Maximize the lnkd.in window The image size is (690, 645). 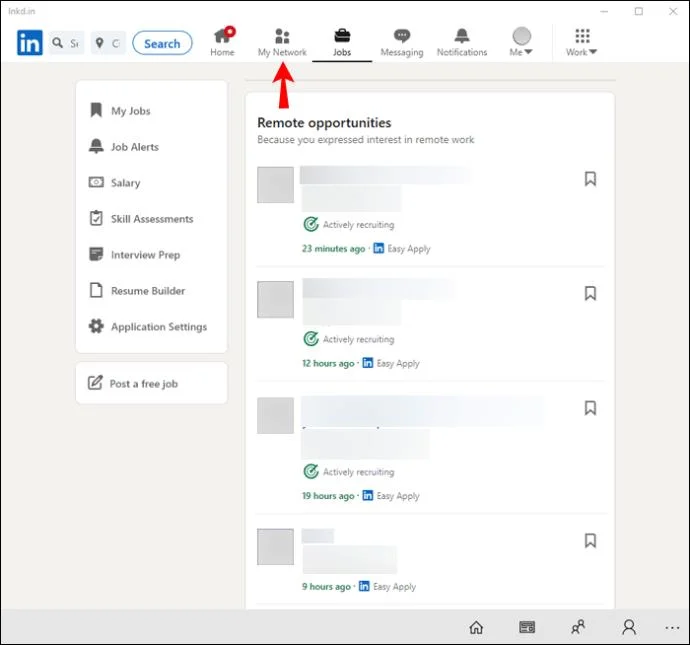pos(639,11)
